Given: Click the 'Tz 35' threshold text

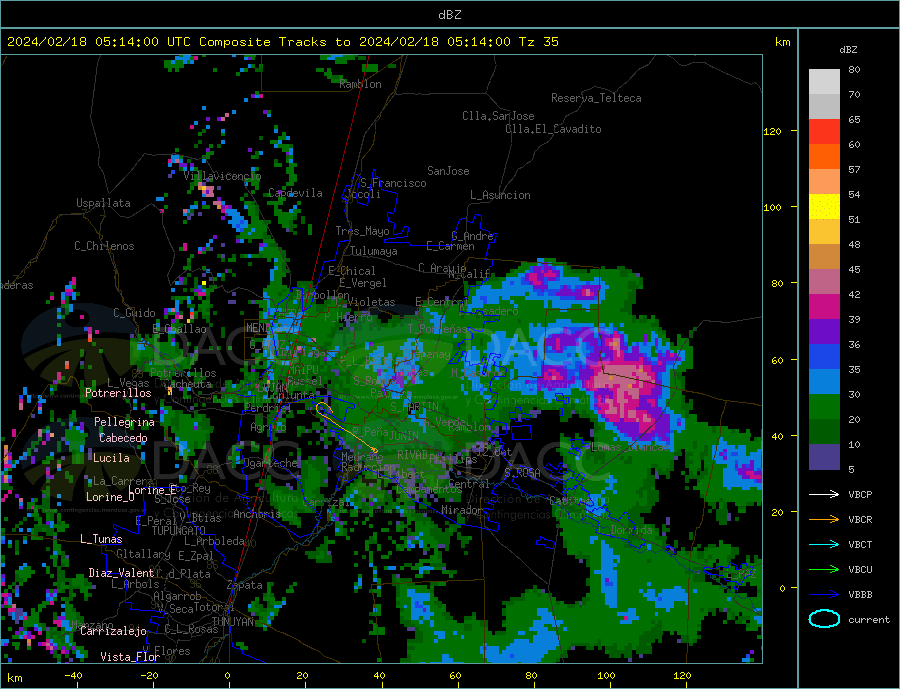Looking at the screenshot, I should point(538,42).
